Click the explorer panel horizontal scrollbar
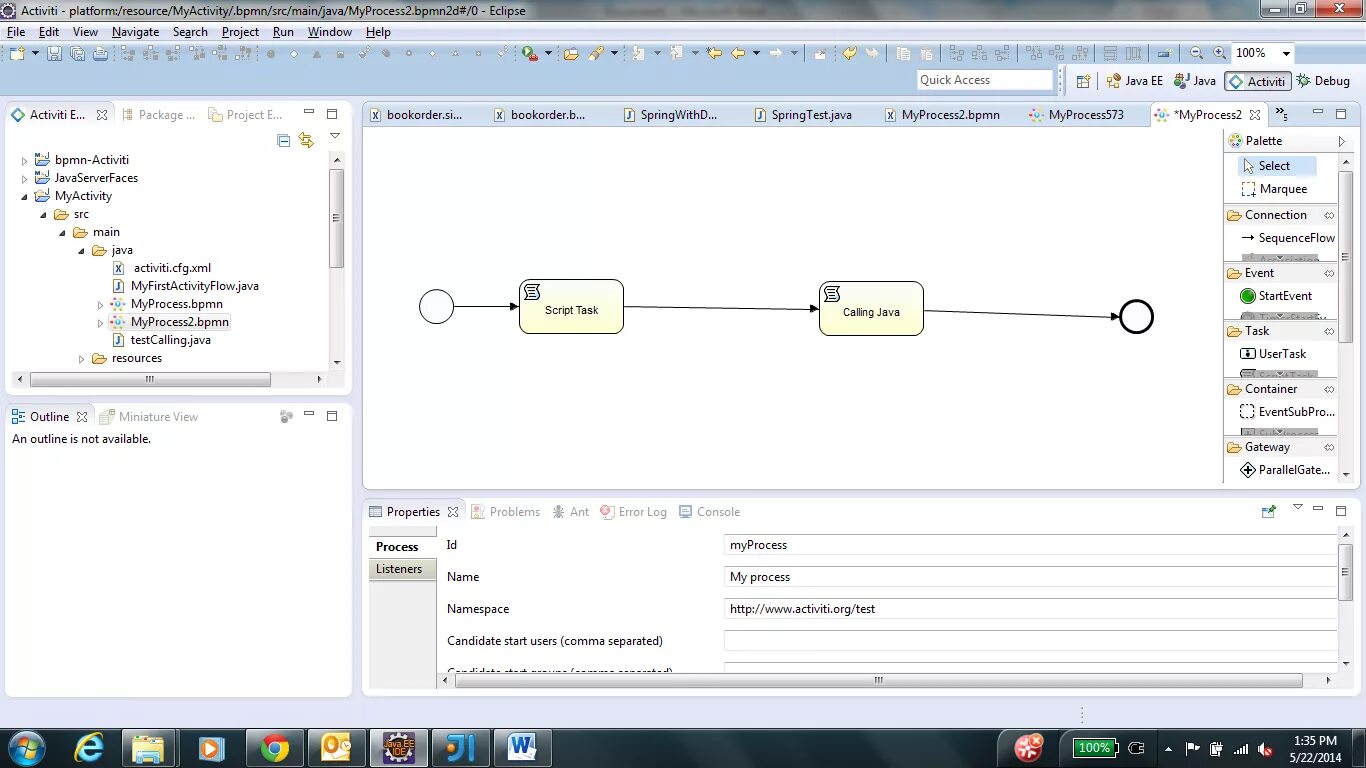The image size is (1366, 768). [150, 379]
